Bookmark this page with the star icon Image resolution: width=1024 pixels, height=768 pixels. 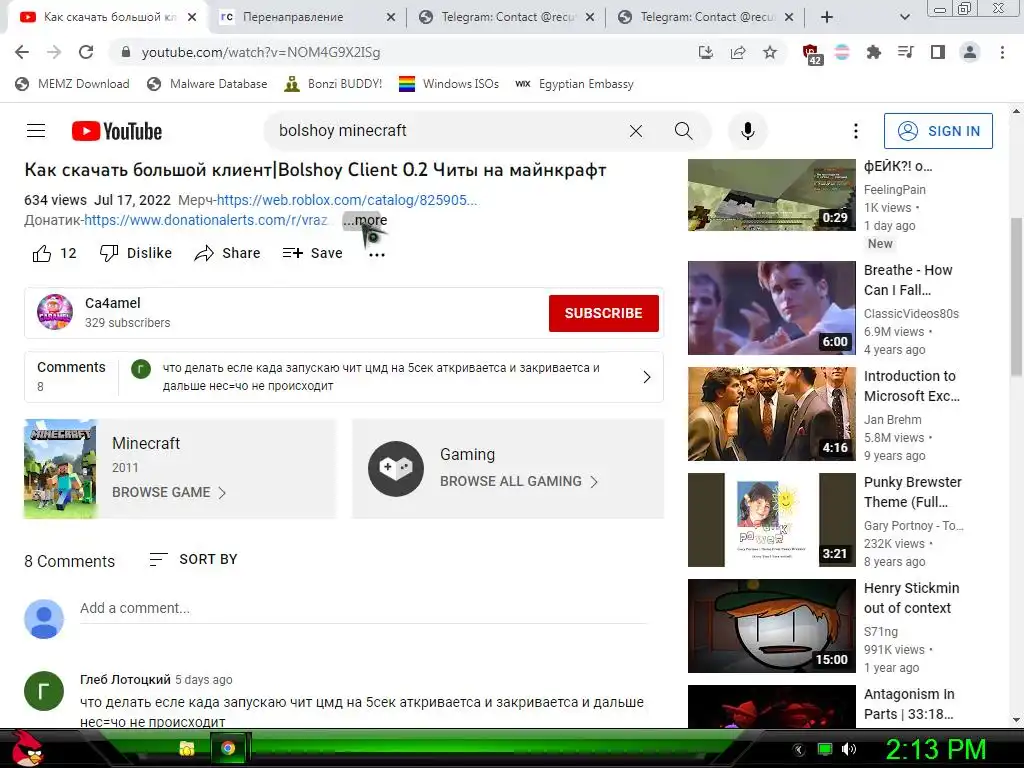pos(770,52)
